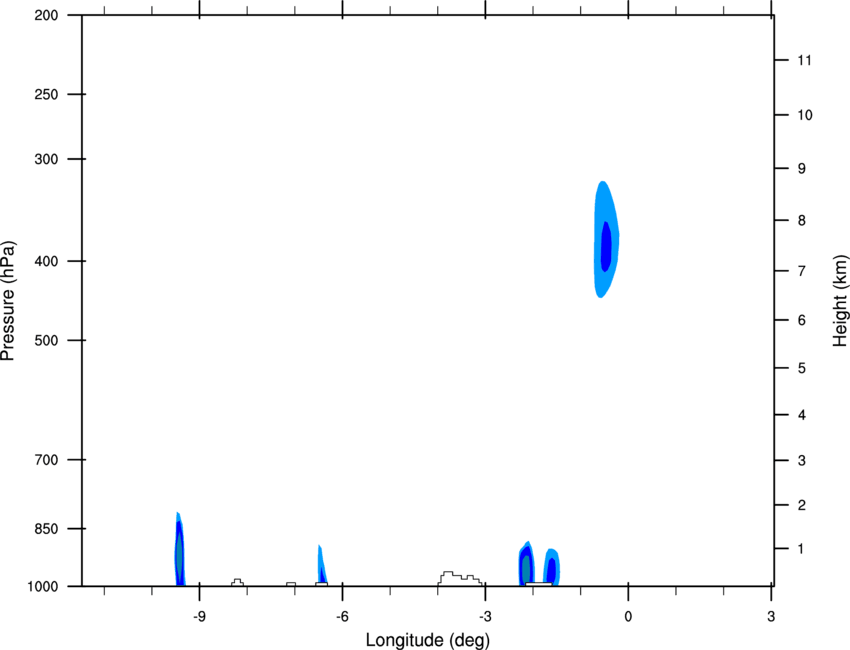Click the 10 km height label
Viewport: 850px width, 650px height.
(805, 115)
